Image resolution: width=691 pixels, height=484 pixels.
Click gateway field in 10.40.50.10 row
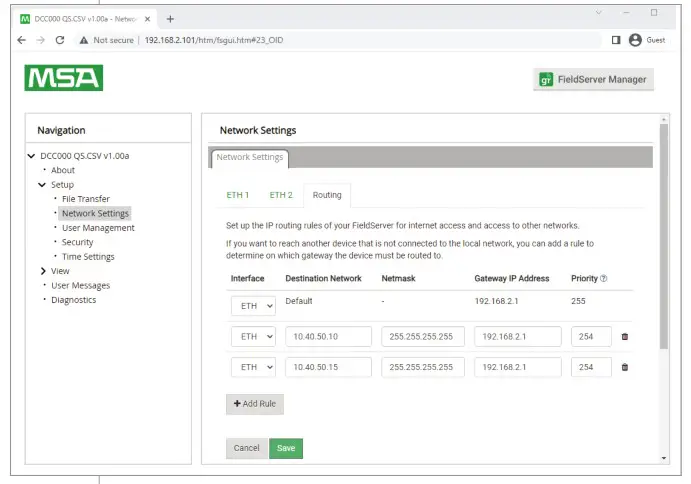click(518, 337)
